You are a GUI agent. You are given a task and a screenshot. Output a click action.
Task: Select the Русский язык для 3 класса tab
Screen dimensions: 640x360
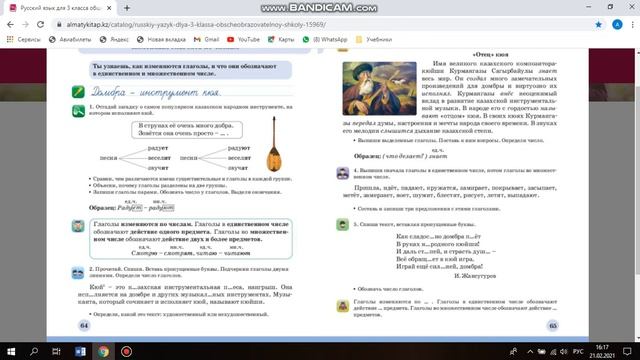(60, 8)
